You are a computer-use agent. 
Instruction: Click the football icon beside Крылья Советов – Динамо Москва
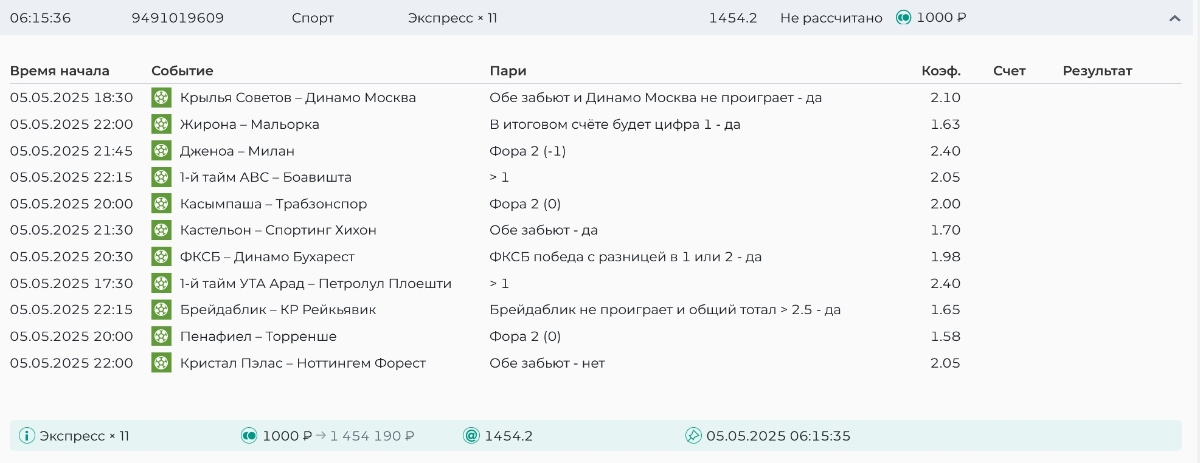pos(161,98)
